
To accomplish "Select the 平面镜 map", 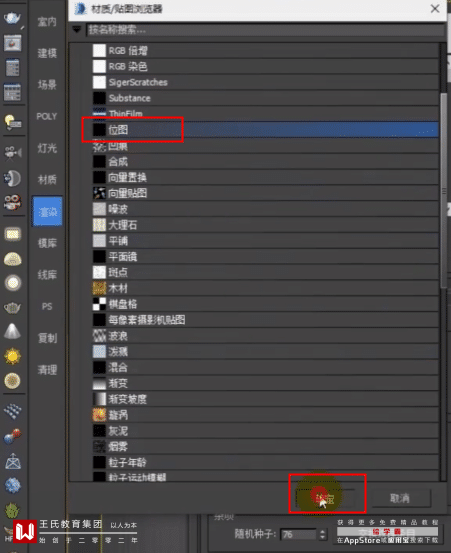I will (265, 256).
